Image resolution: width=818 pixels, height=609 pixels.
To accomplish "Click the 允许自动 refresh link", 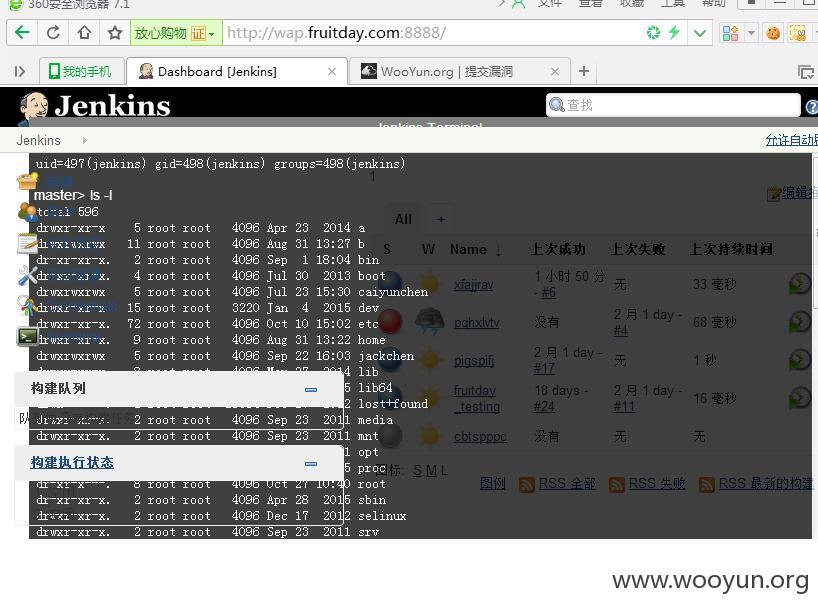I will (x=791, y=140).
